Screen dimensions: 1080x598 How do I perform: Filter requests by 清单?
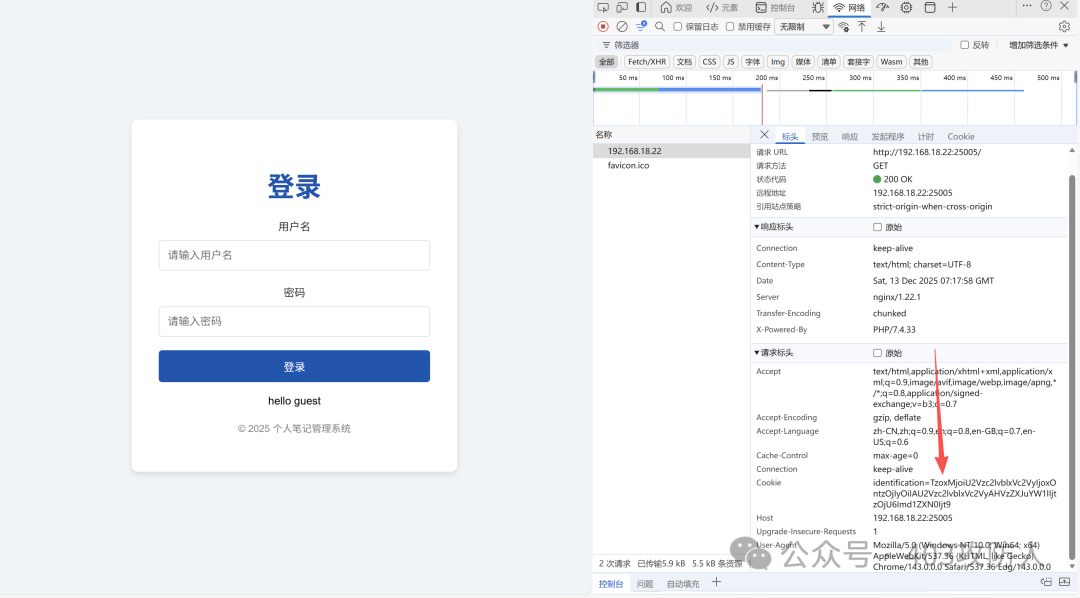pyautogui.click(x=829, y=62)
